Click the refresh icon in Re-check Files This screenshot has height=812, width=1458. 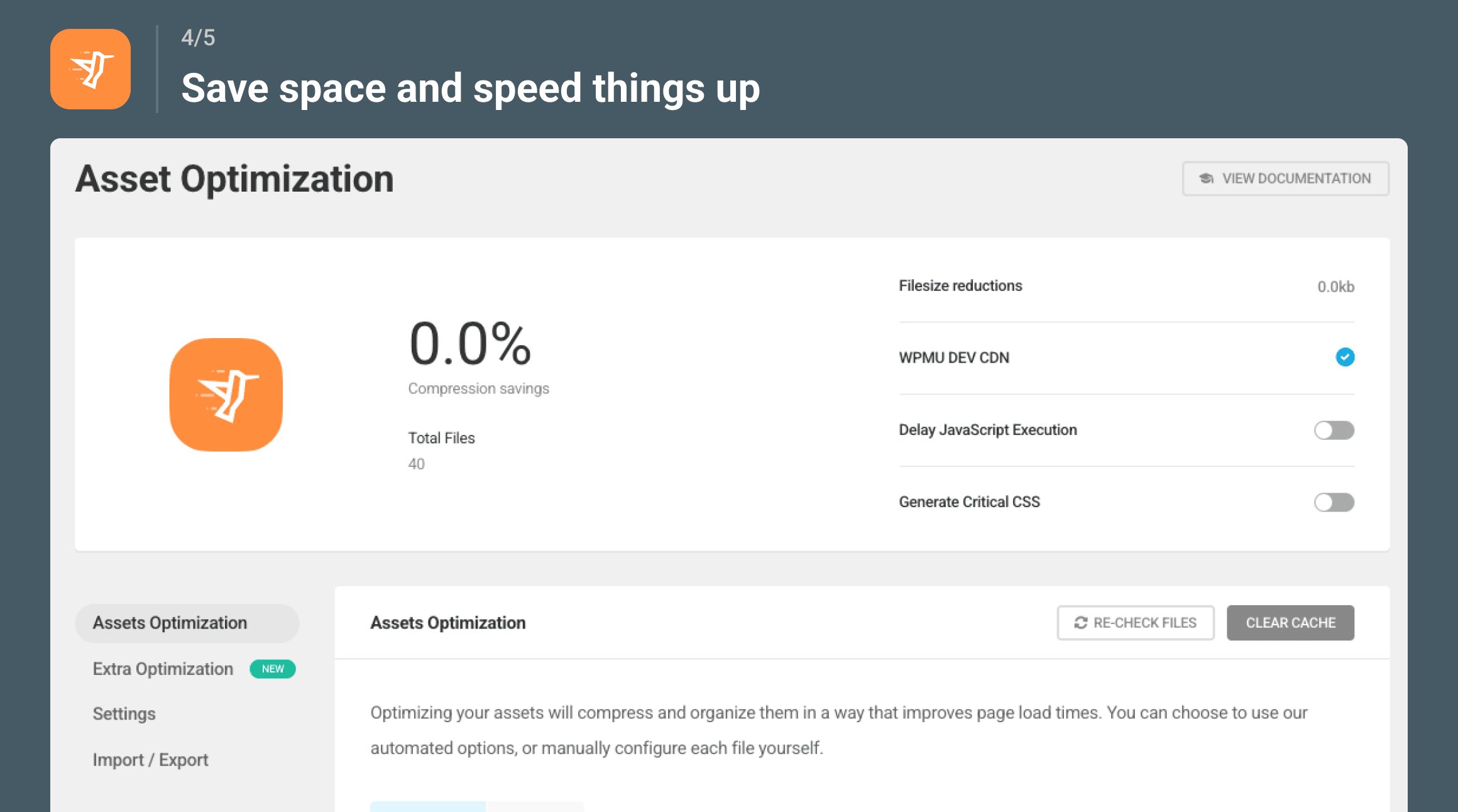click(x=1080, y=623)
